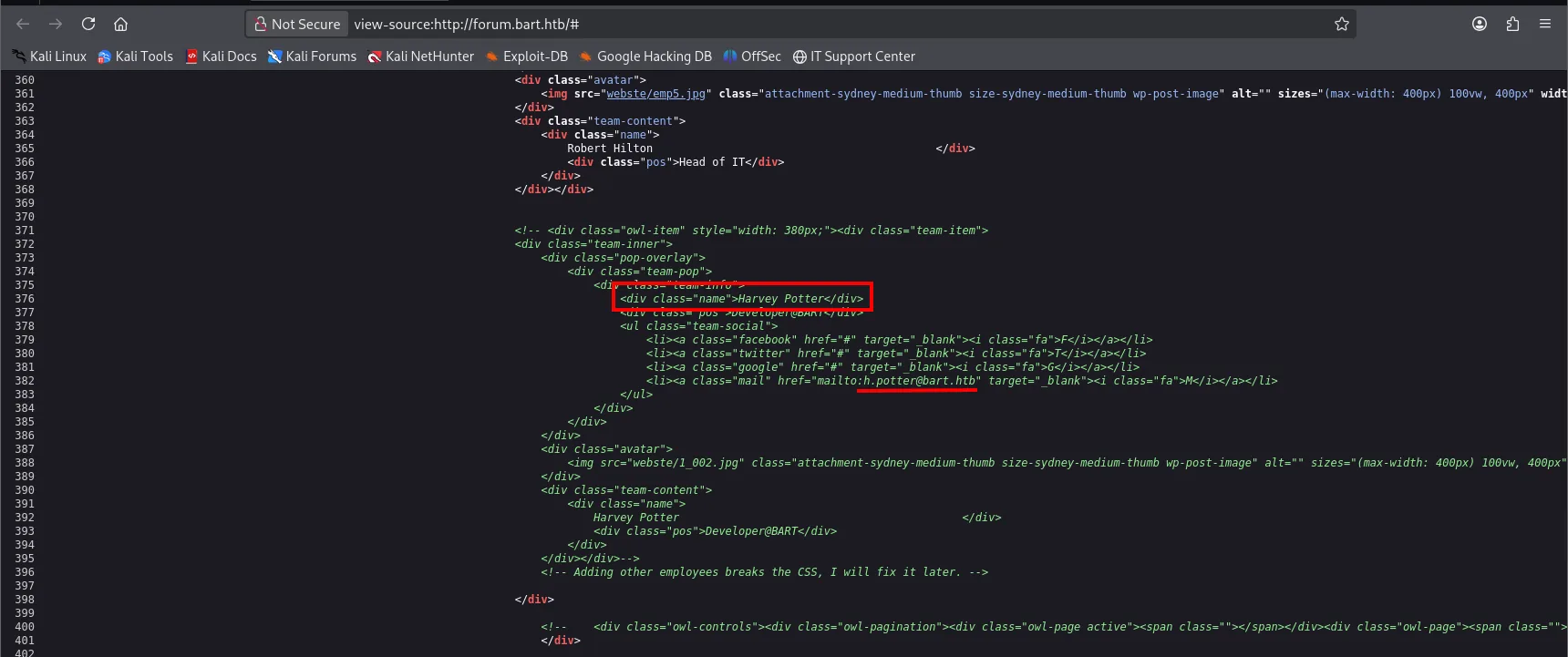
Task: Open the Kali Tools bookmark
Action: pyautogui.click(x=135, y=56)
